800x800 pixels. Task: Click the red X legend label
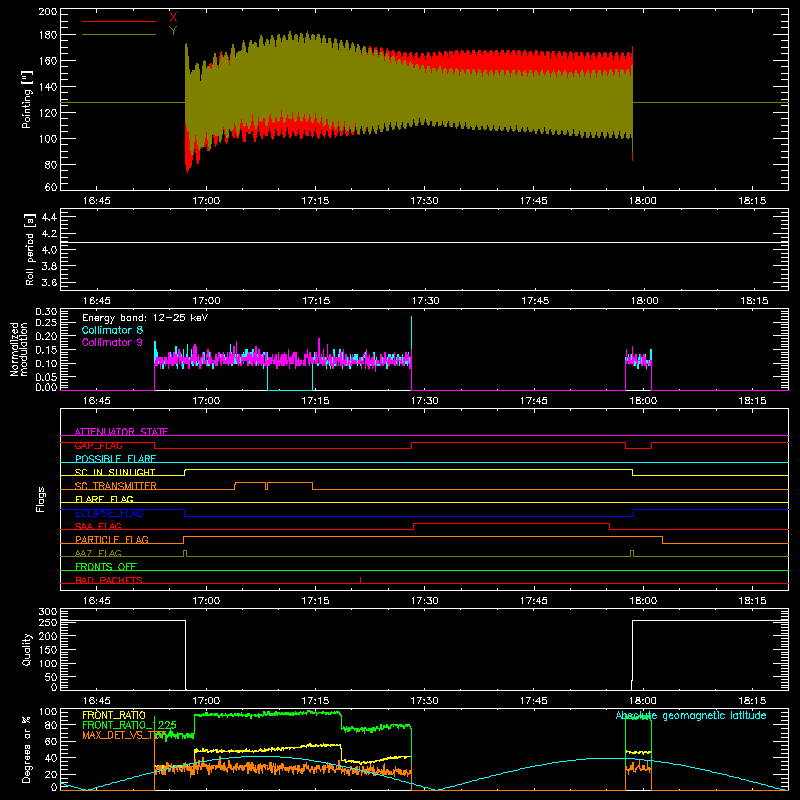(173, 17)
